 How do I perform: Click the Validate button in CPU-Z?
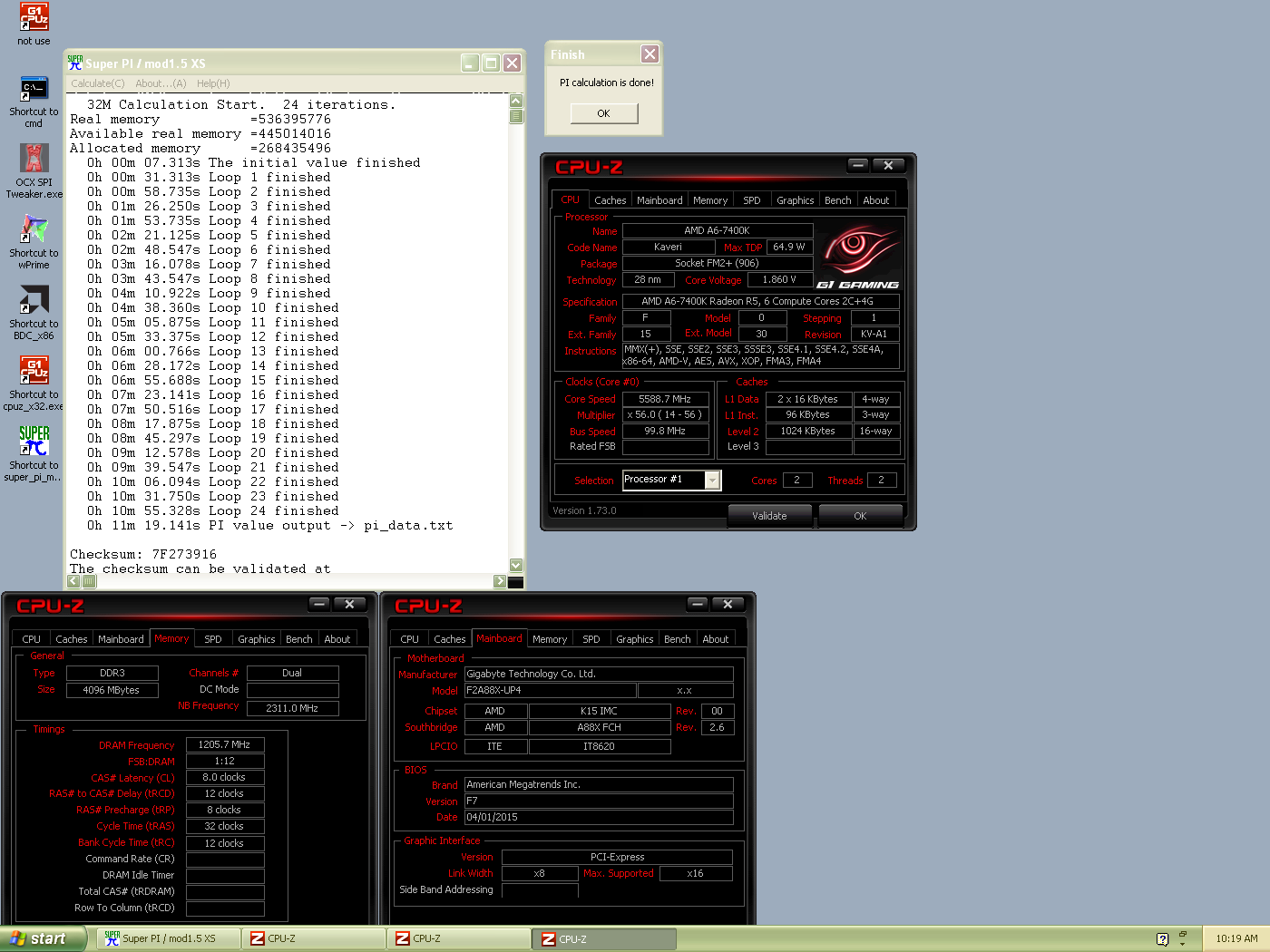click(769, 516)
